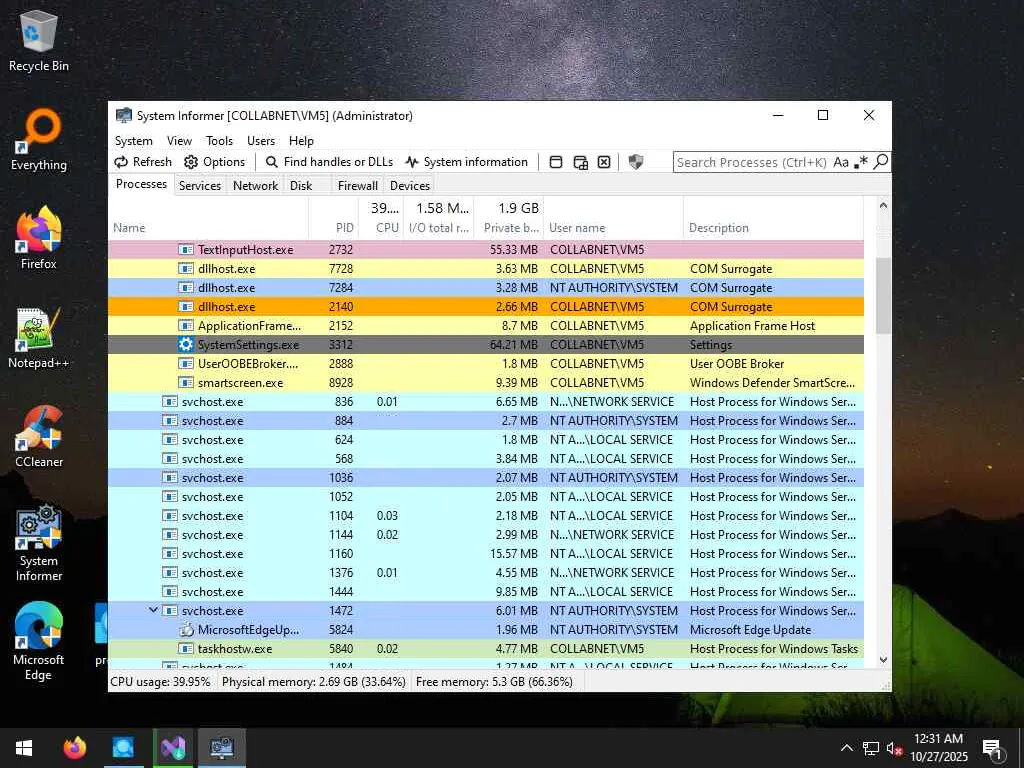This screenshot has width=1024, height=768.
Task: Click icon of dllhost.exe PID 7728
Action: point(186,268)
